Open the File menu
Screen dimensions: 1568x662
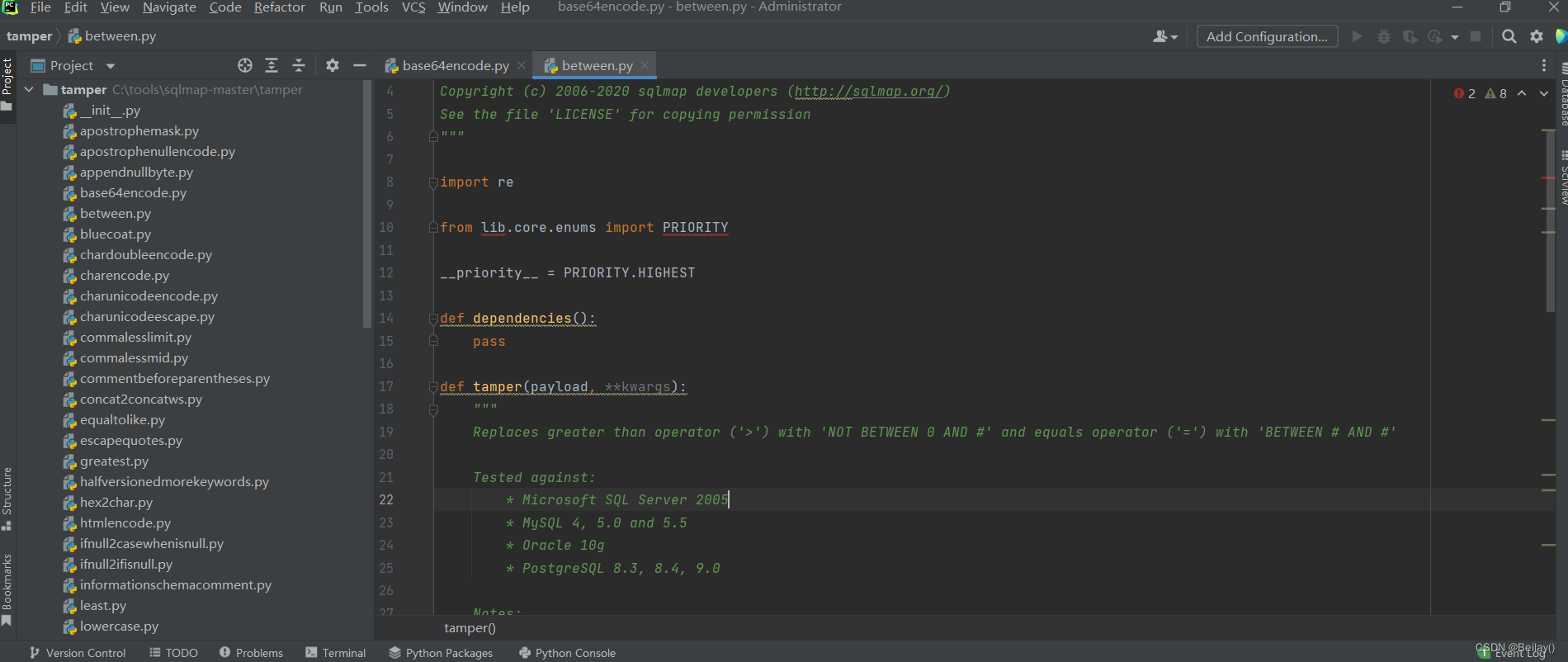click(x=40, y=7)
